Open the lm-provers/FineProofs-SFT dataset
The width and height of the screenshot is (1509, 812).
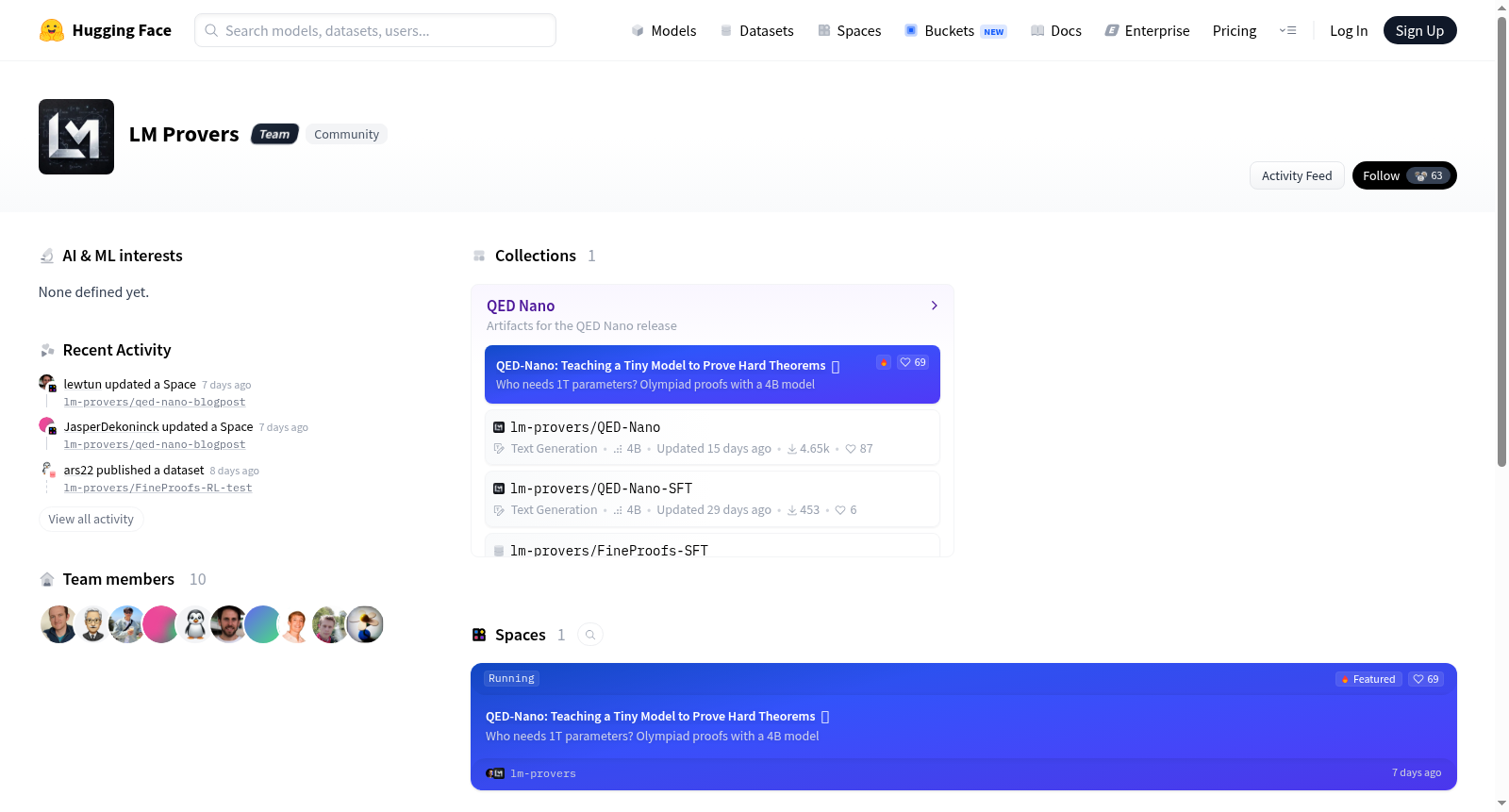click(x=712, y=546)
